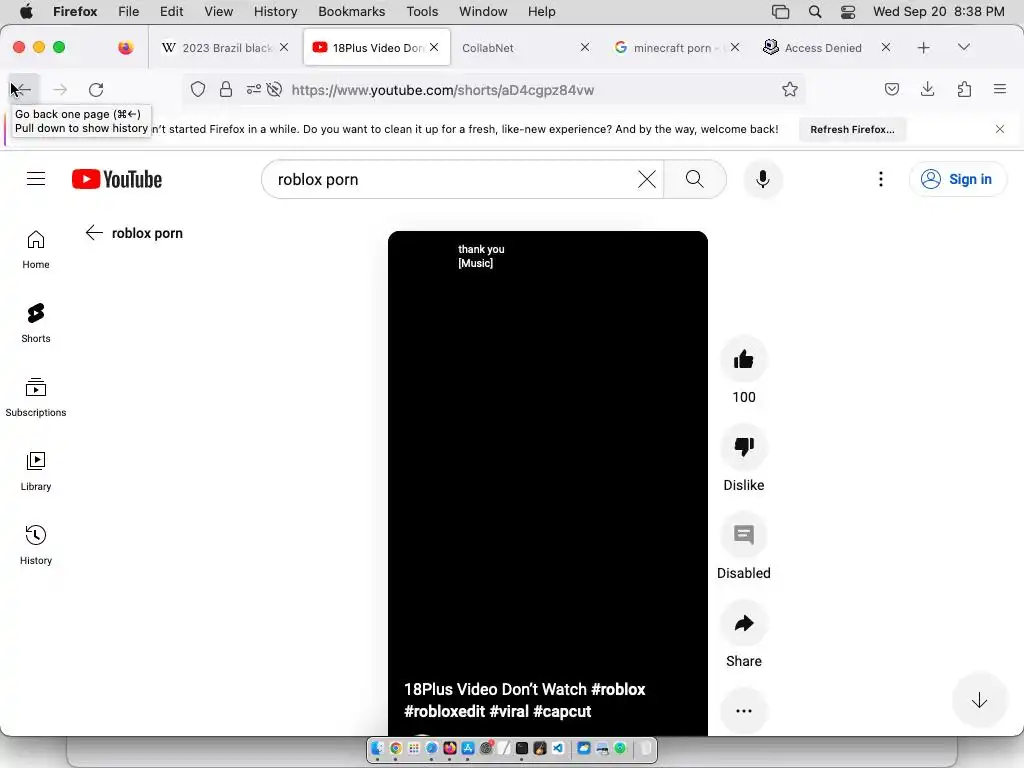The image size is (1024, 768).
Task: Click the Firefox back button
Action: click(x=22, y=89)
